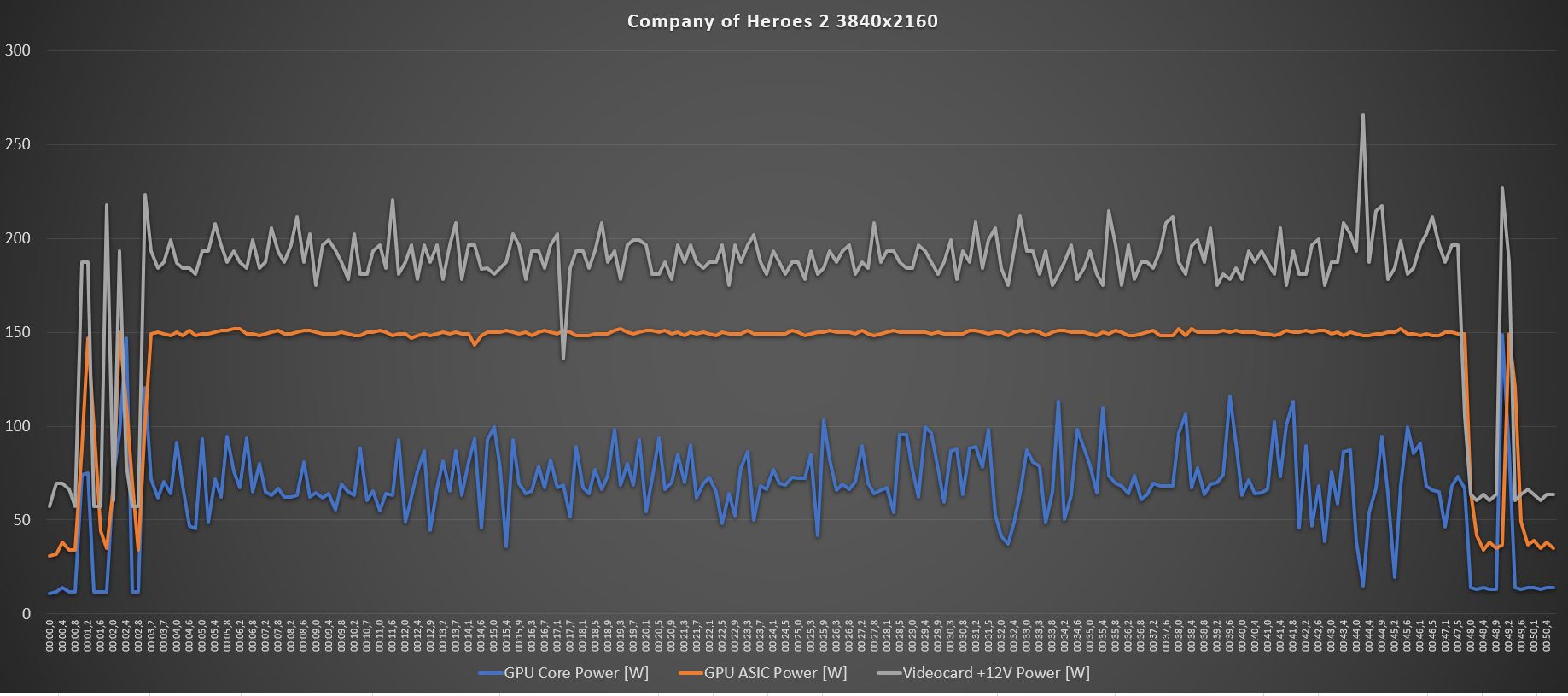This screenshot has width=1568, height=696.
Task: Click the 00:17,1 time axis label
Action: pyautogui.click(x=557, y=638)
